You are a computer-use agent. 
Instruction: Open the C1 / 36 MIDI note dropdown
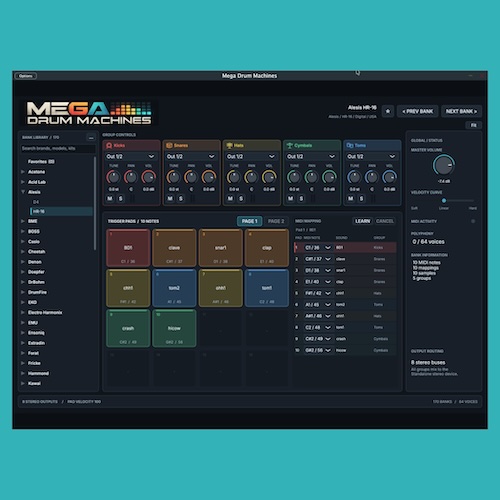coord(318,248)
